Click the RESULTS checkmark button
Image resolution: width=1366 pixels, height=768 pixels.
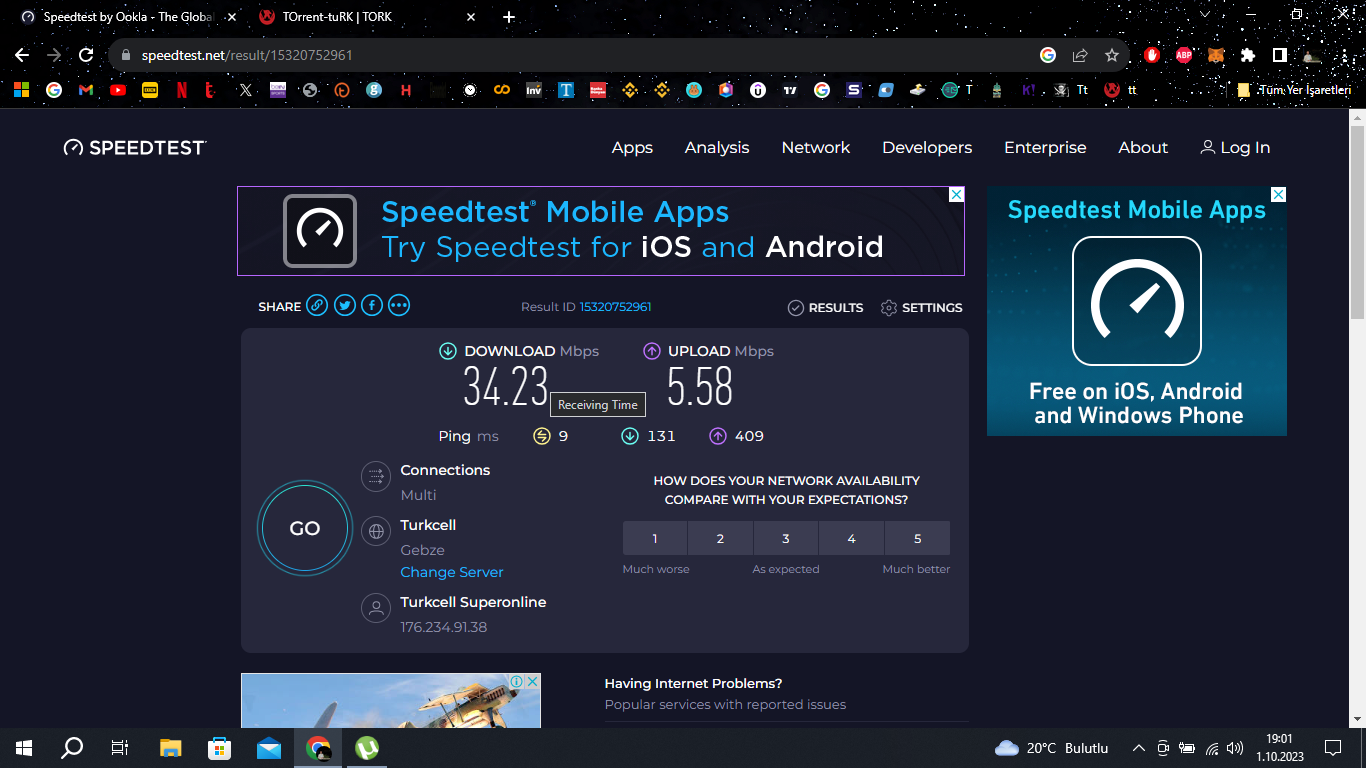pyautogui.click(x=825, y=308)
